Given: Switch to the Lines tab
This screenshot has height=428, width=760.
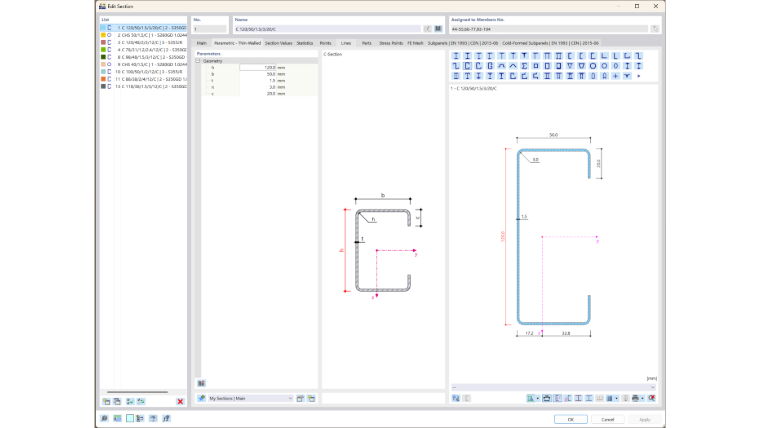Looking at the screenshot, I should click(346, 43).
